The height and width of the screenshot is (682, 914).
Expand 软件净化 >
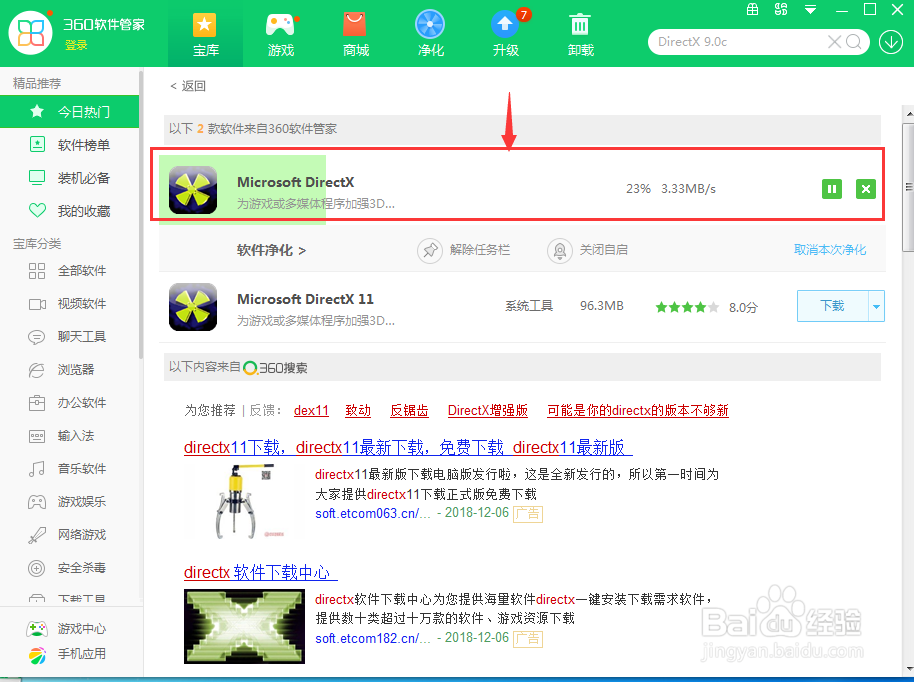[271, 250]
